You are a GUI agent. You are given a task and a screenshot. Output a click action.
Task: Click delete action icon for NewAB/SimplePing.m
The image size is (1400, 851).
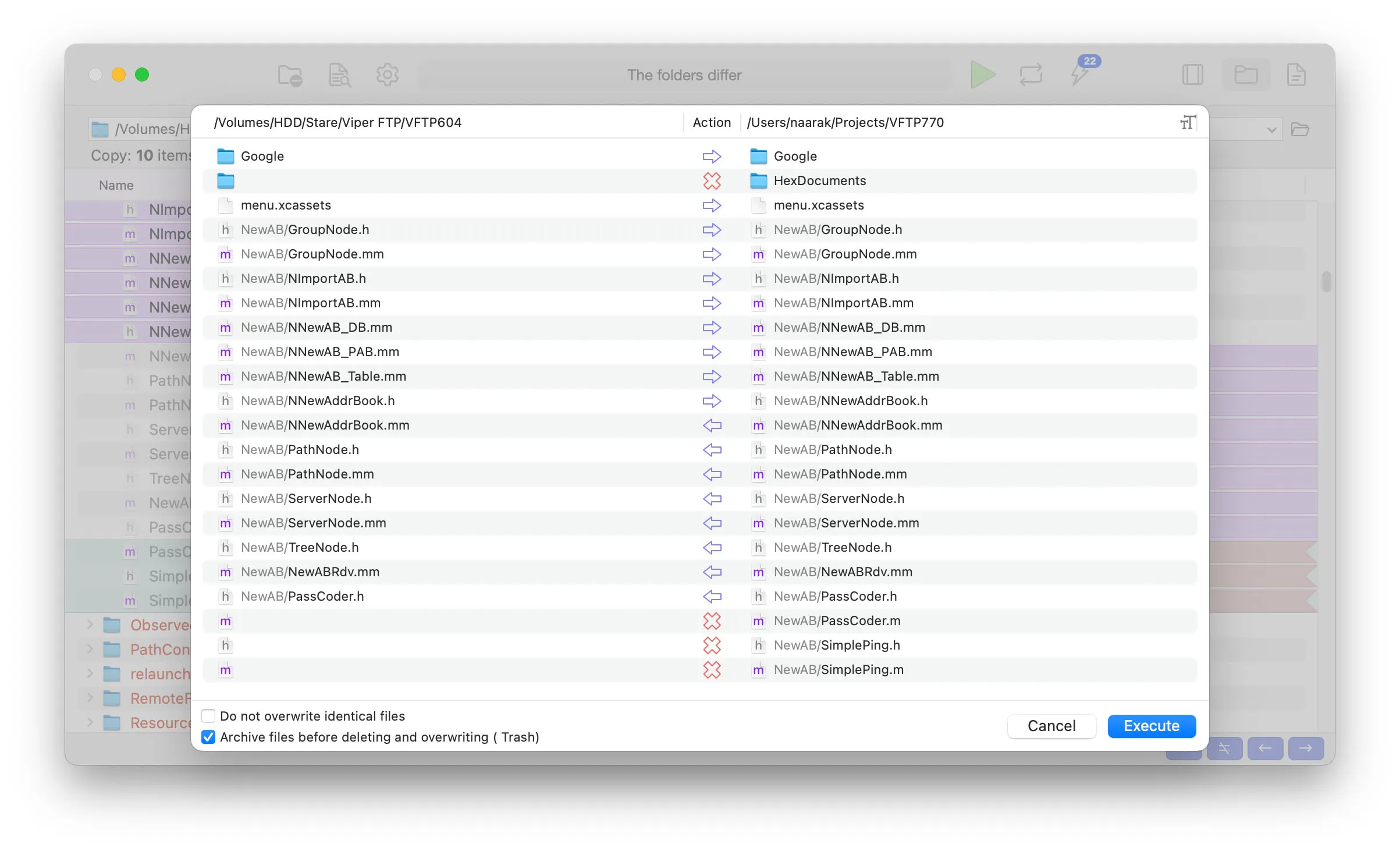pyautogui.click(x=712, y=670)
